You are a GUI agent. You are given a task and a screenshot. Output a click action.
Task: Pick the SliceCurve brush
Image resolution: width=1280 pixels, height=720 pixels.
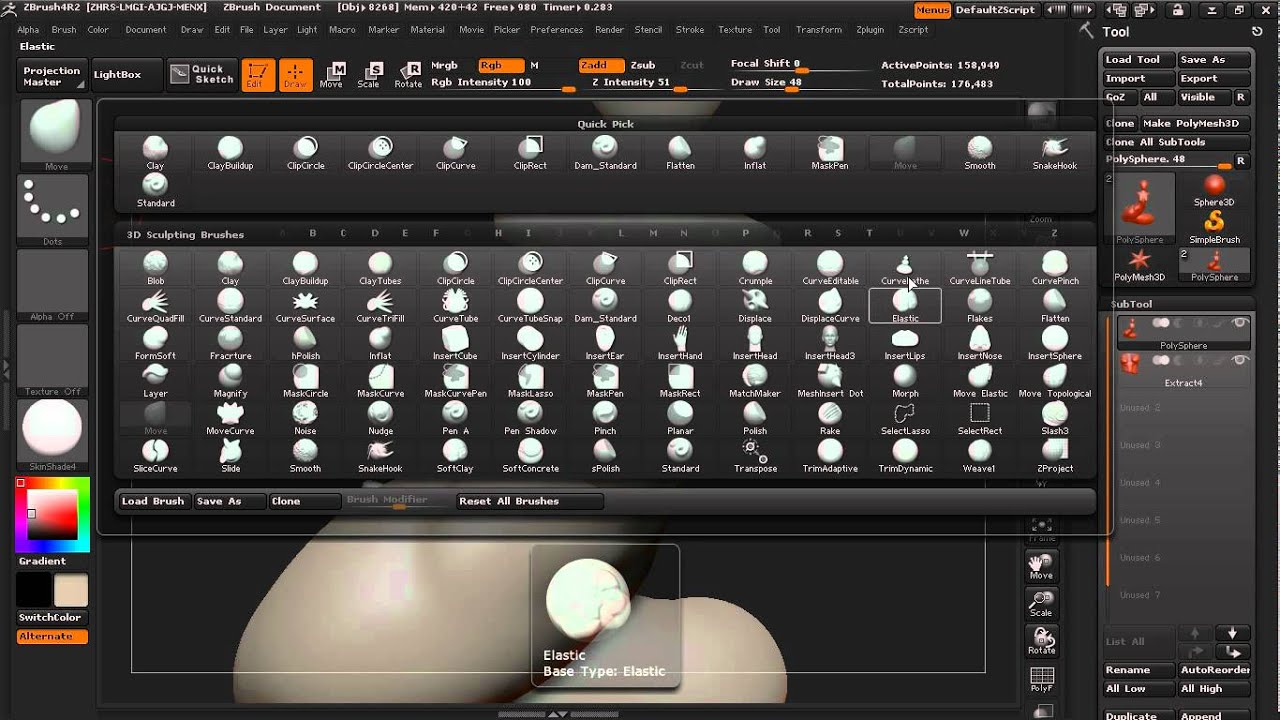tap(155, 455)
